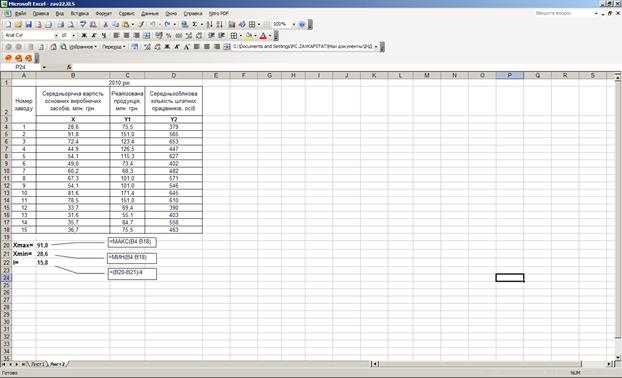Switch to the Лист1 sheet tab

[37, 364]
